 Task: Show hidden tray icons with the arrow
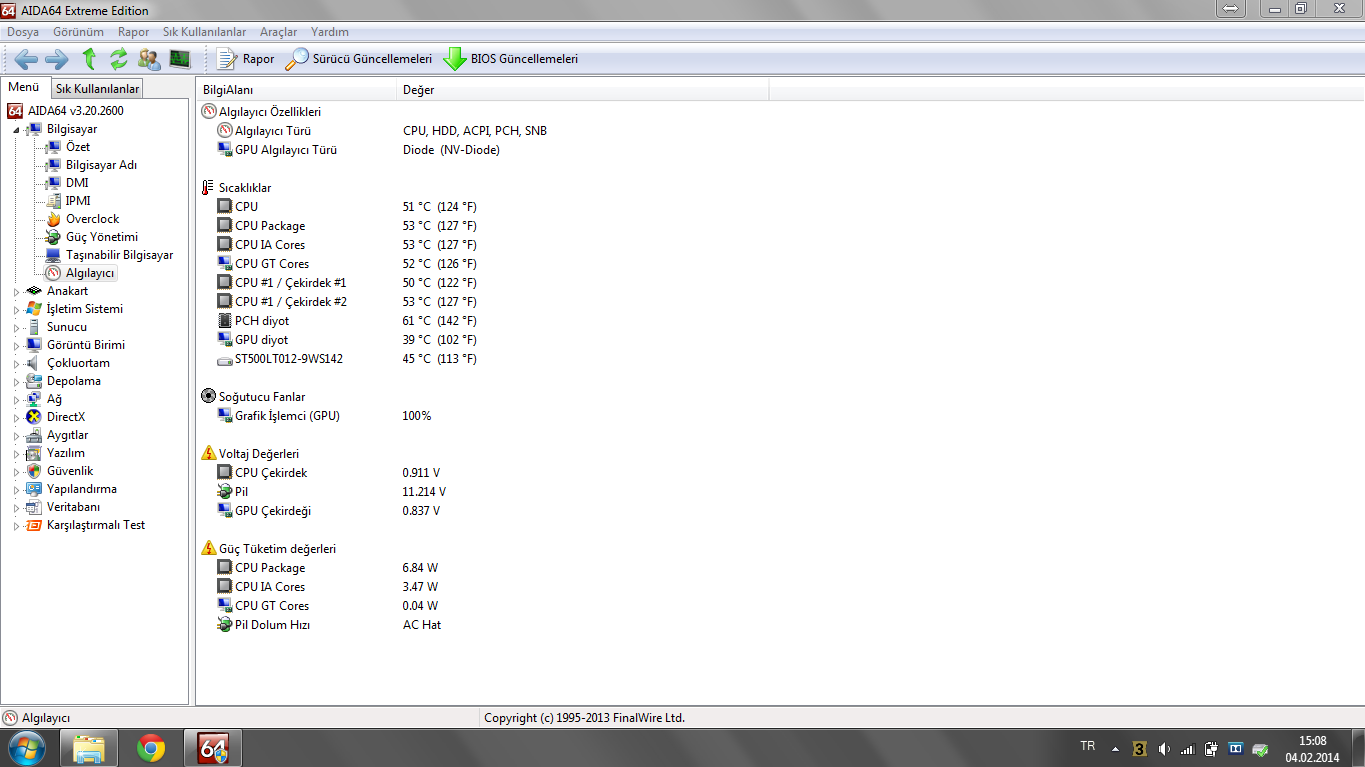(x=1115, y=748)
